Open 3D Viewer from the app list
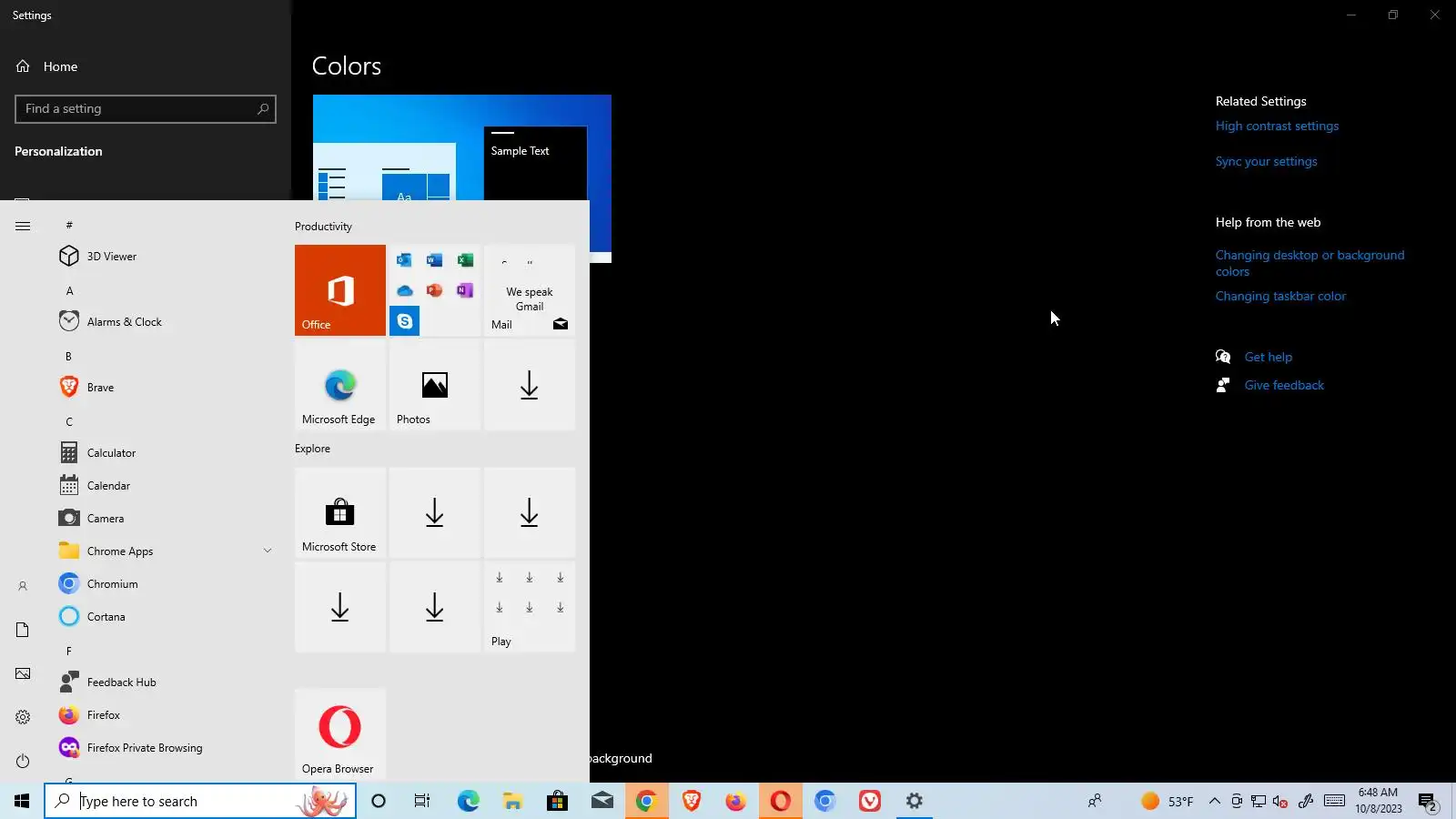1456x819 pixels. tap(164, 257)
